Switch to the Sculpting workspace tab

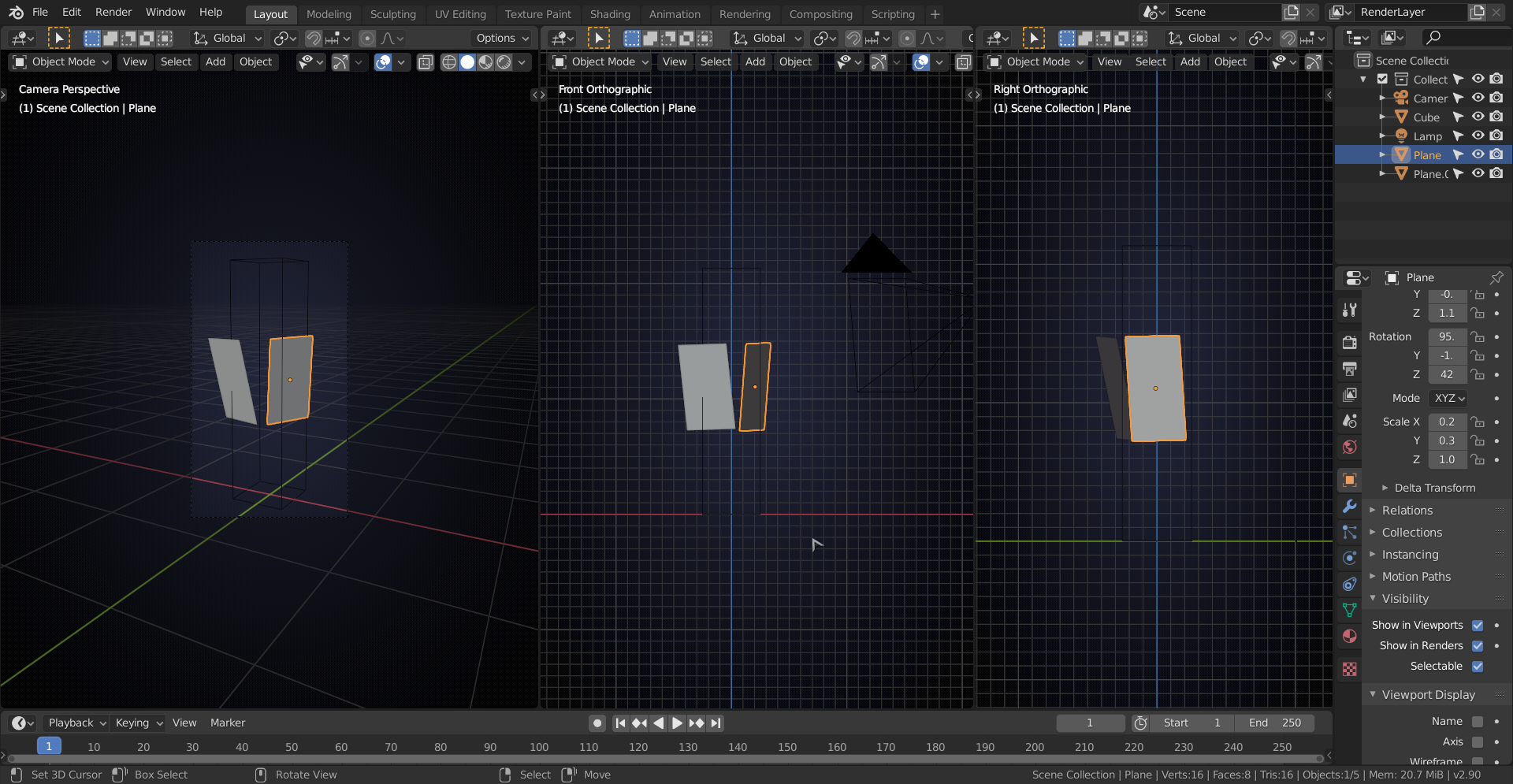coord(392,14)
